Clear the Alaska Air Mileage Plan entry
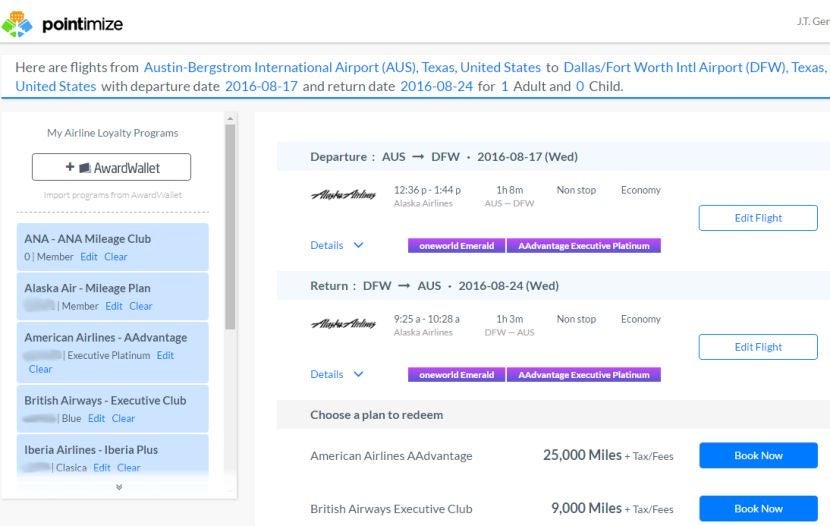Image resolution: width=830 pixels, height=526 pixels. pyautogui.click(x=141, y=306)
